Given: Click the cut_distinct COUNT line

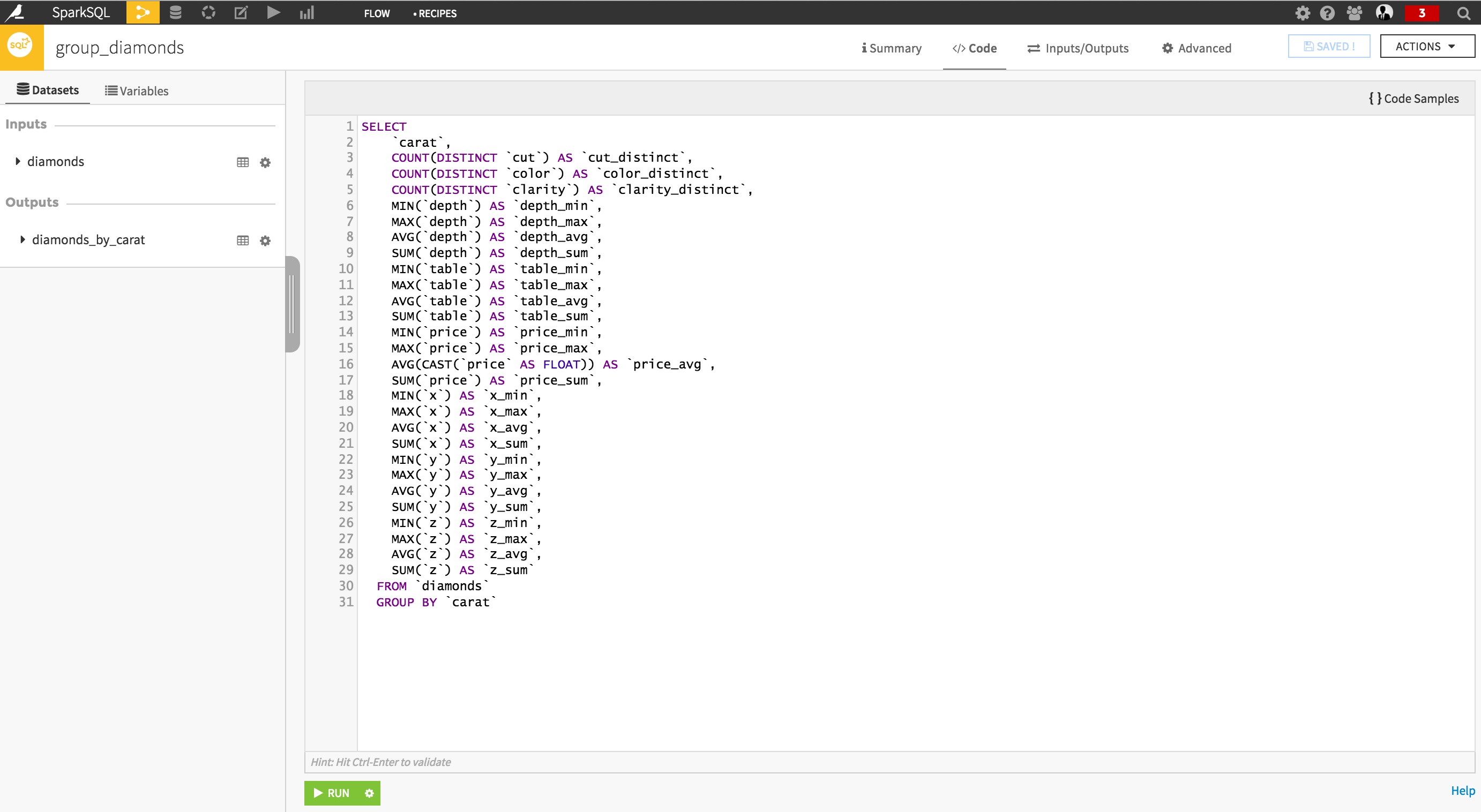Looking at the screenshot, I should [x=542, y=157].
